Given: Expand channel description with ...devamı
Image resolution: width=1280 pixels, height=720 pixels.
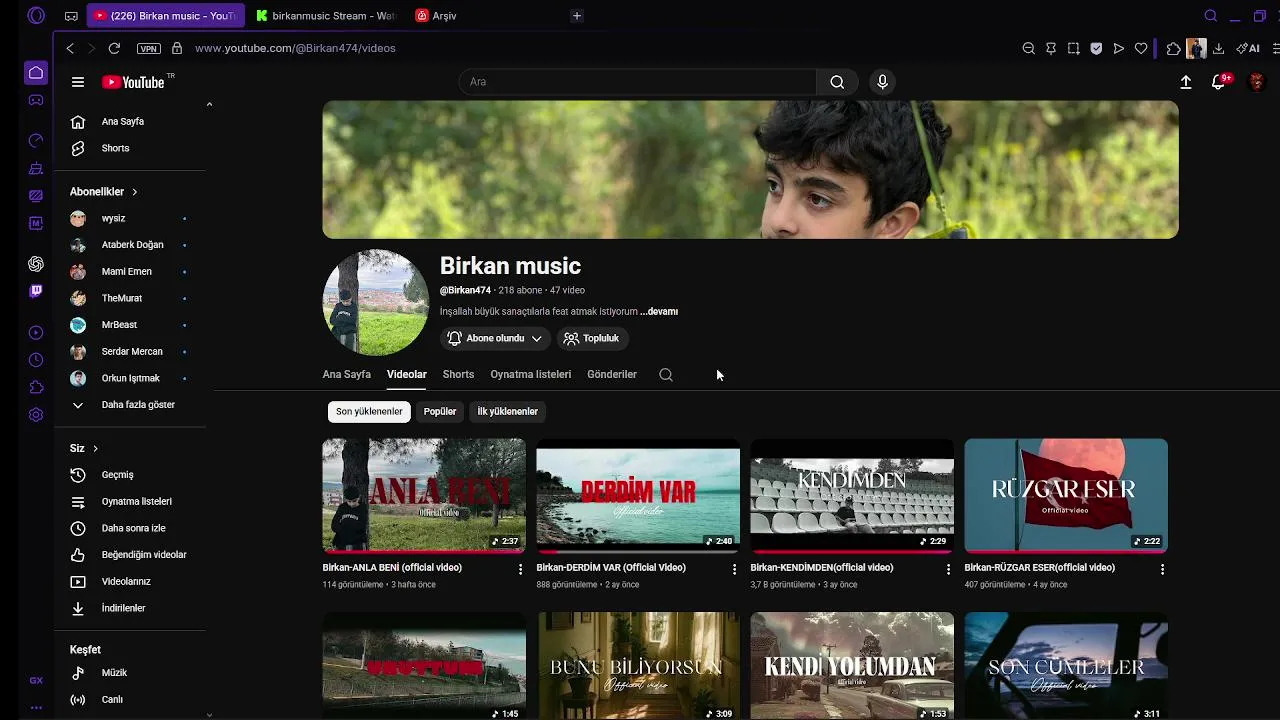Looking at the screenshot, I should click(x=659, y=312).
